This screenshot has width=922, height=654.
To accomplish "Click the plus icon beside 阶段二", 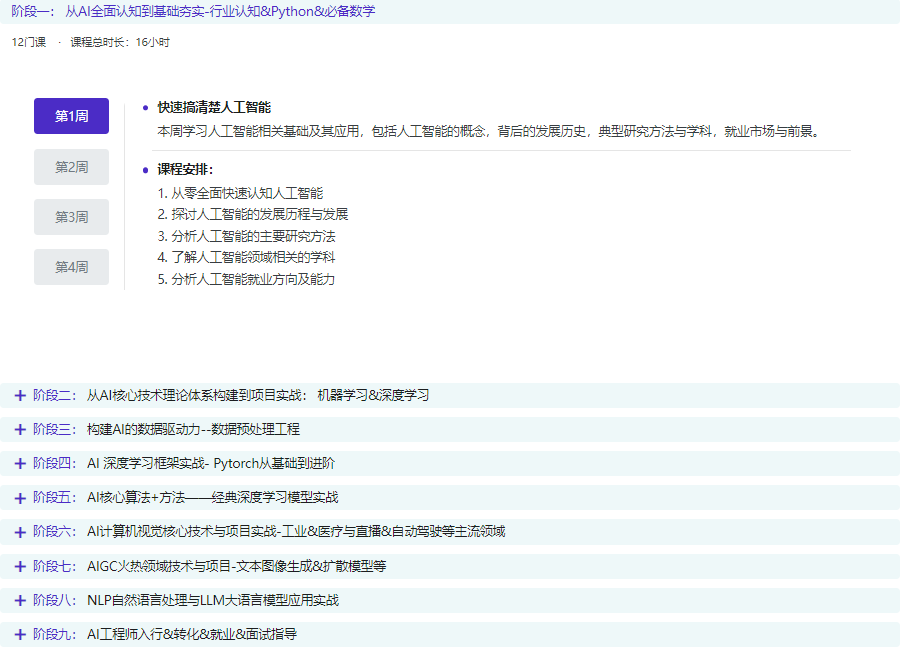I will pos(20,395).
